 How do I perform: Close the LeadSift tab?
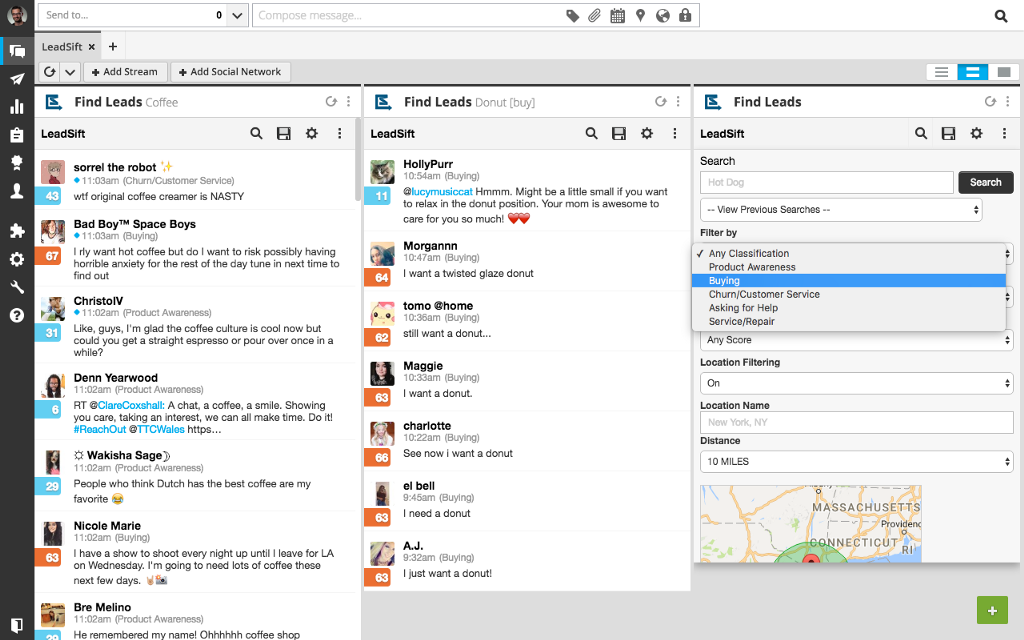(91, 47)
